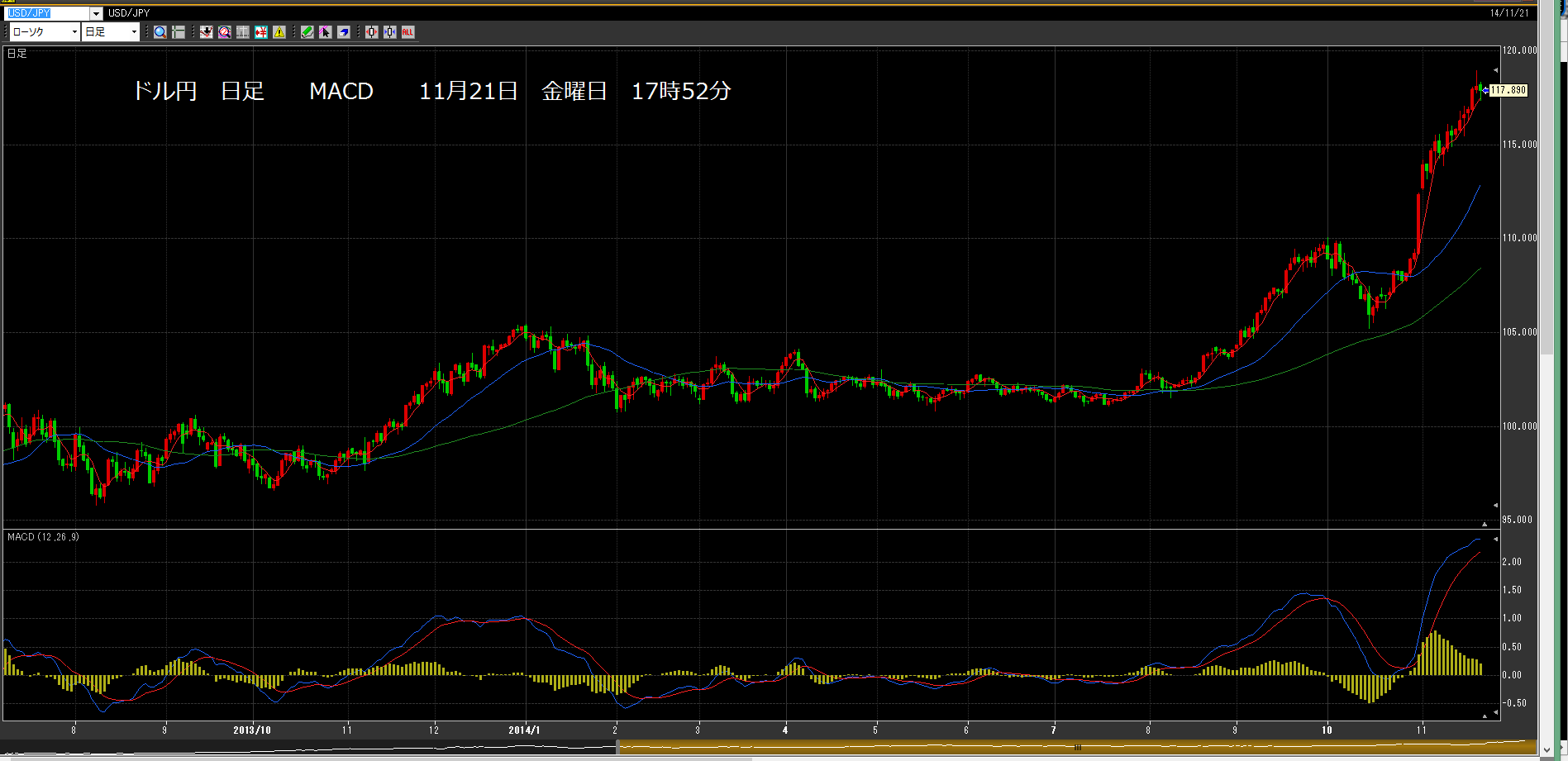Screen dimensions: 1568x761
Task: Click the 日足 label at chart top-left
Action: (17, 54)
